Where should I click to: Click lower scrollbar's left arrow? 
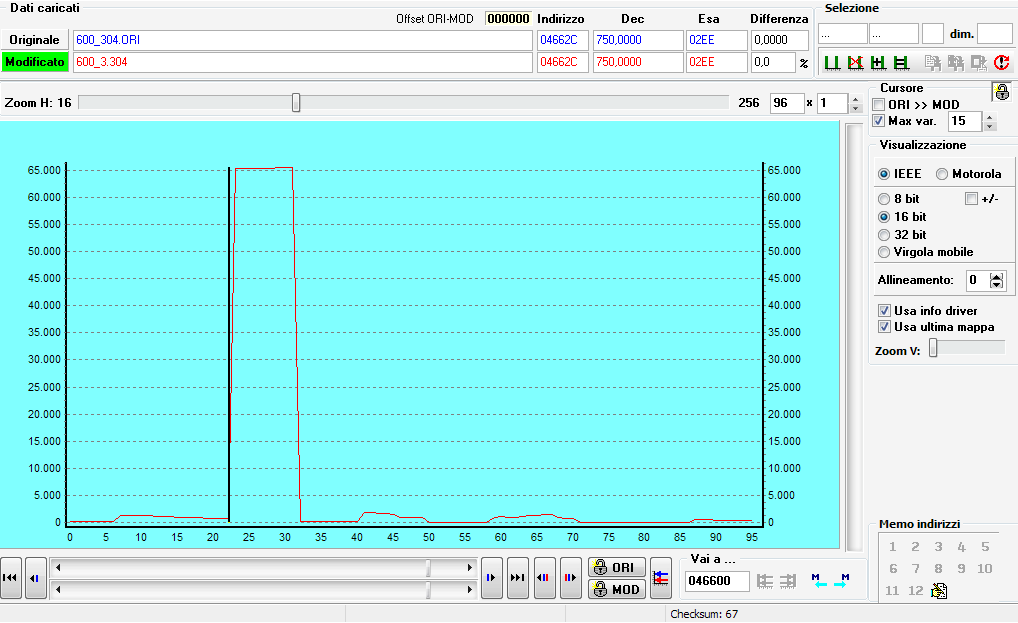(x=58, y=589)
